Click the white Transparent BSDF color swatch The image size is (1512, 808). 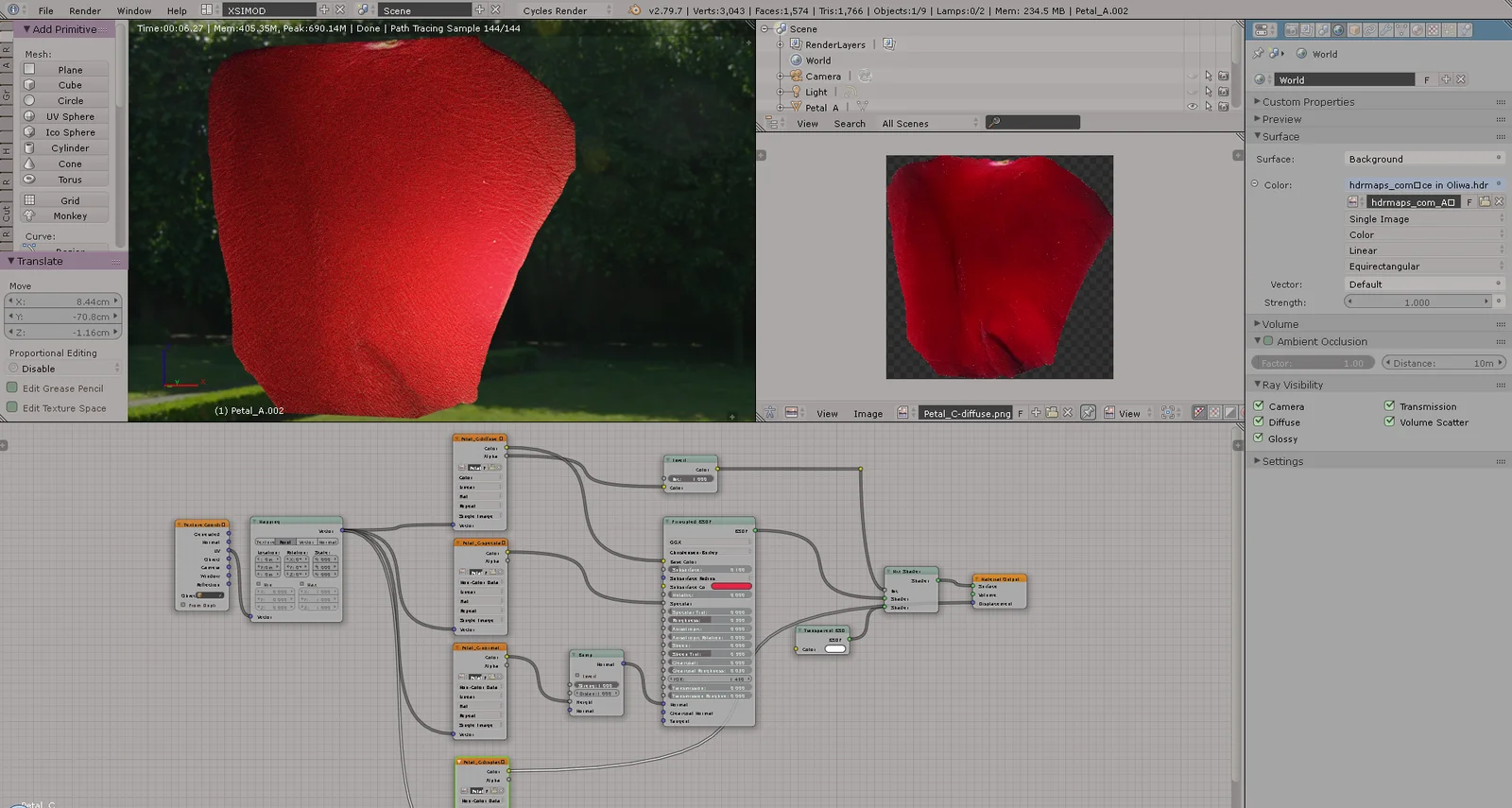[x=835, y=648]
